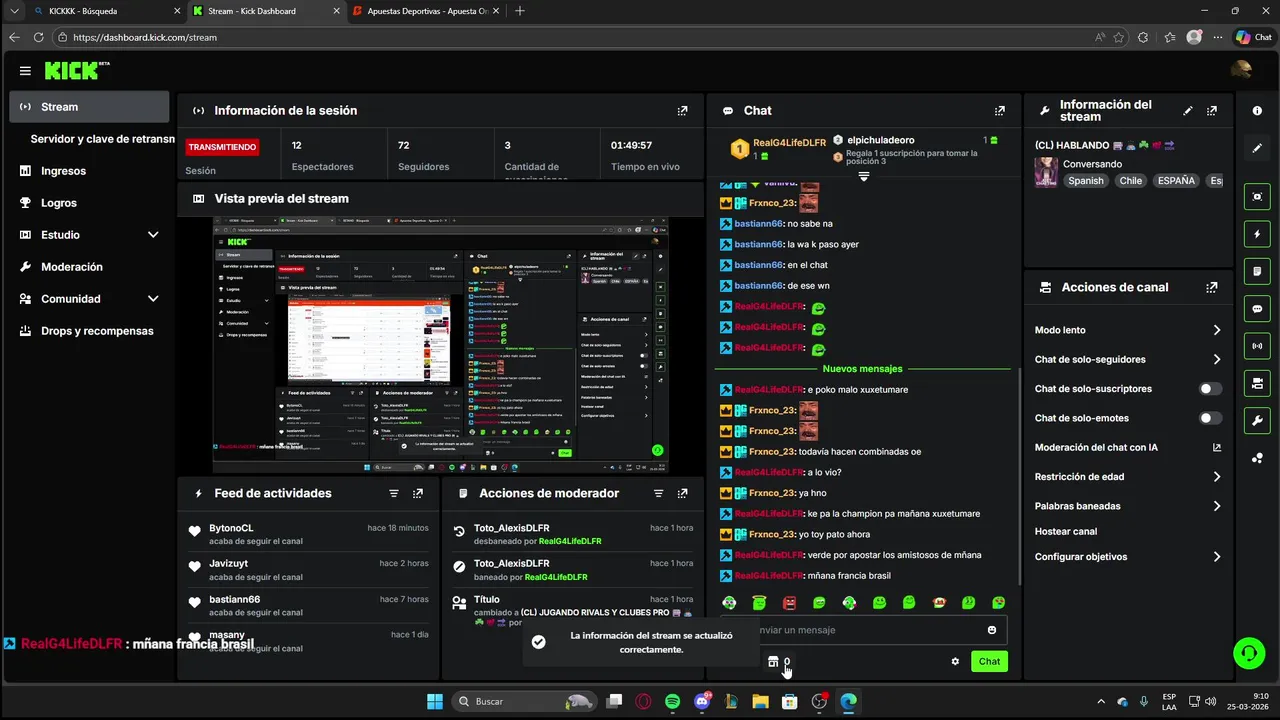
Task: Open the emoji picker in message box
Action: tap(992, 630)
